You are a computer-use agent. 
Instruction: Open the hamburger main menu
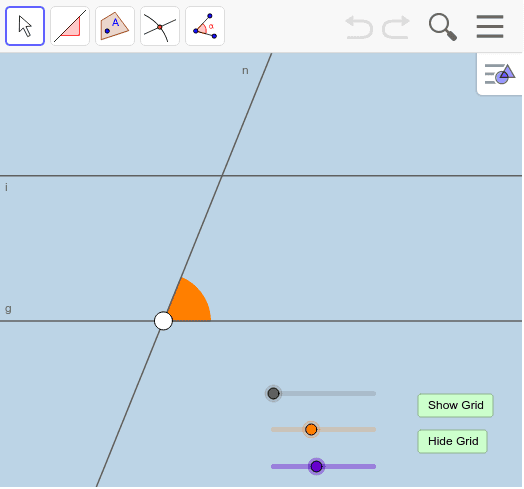click(x=490, y=26)
